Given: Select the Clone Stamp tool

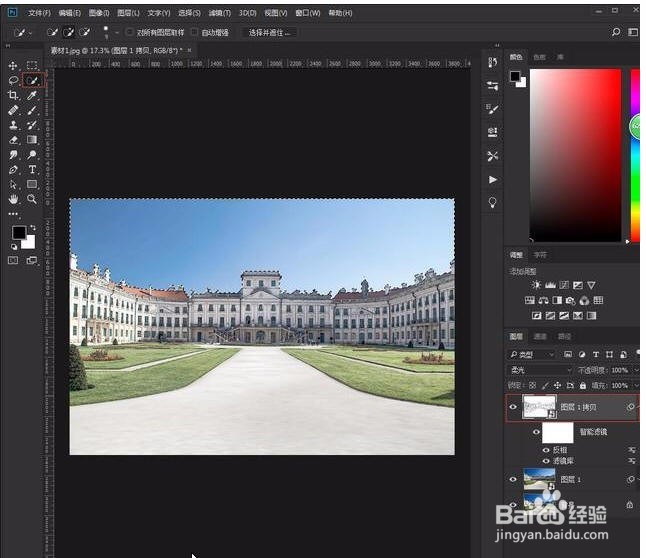Looking at the screenshot, I should [13, 125].
